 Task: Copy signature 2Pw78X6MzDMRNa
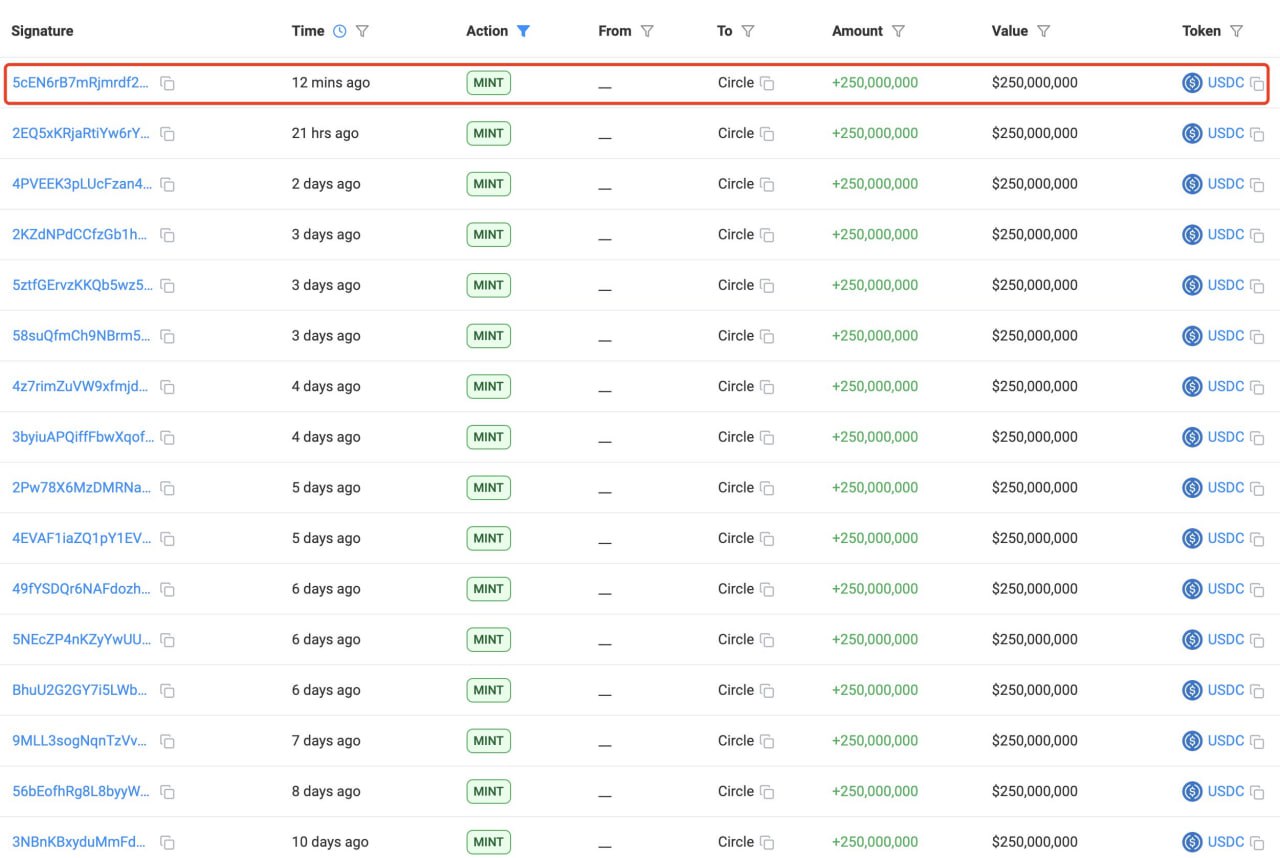coord(168,489)
